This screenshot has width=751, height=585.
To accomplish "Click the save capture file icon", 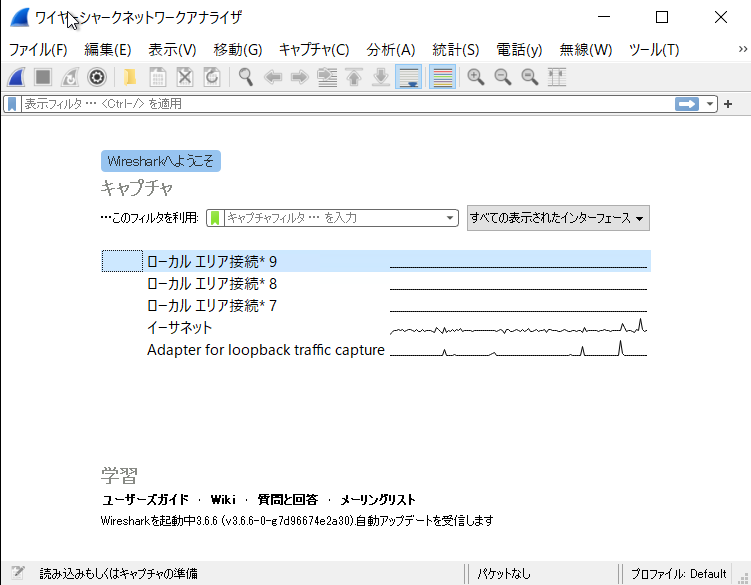I will pos(158,77).
